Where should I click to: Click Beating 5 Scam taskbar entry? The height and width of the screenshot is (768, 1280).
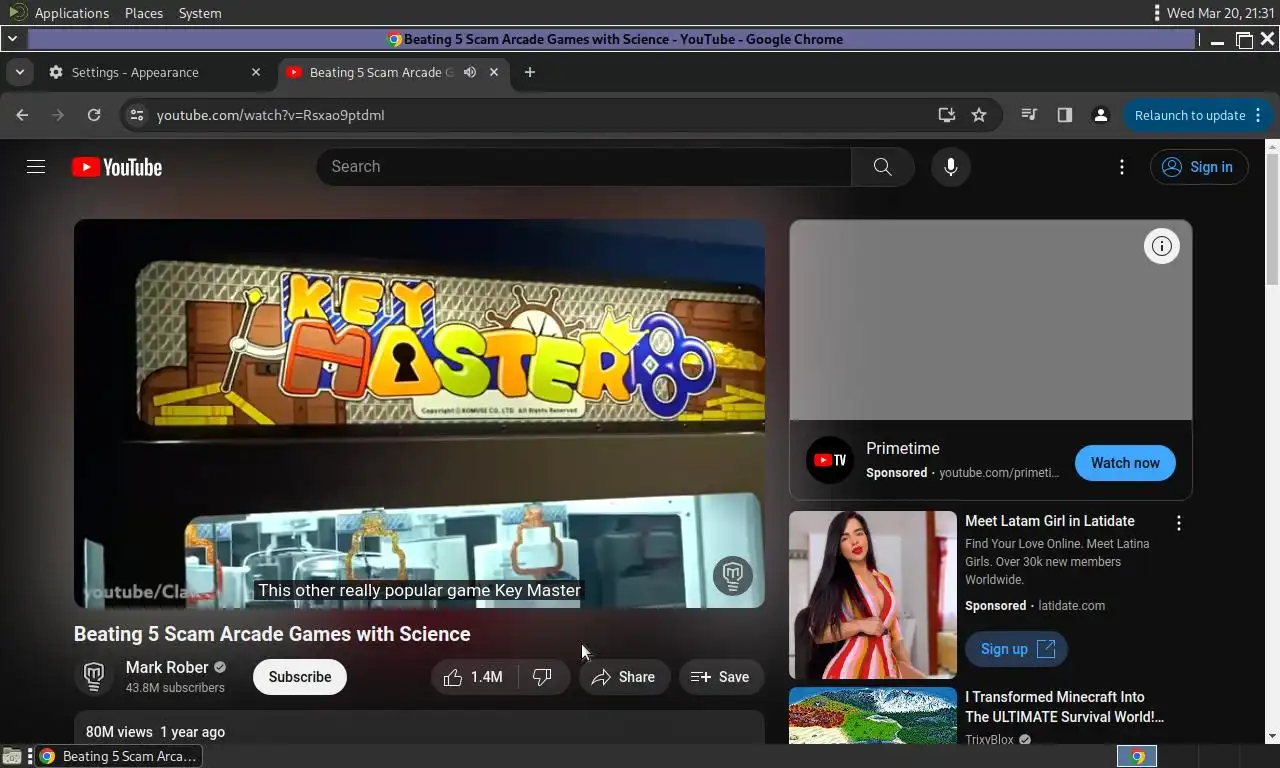point(119,756)
